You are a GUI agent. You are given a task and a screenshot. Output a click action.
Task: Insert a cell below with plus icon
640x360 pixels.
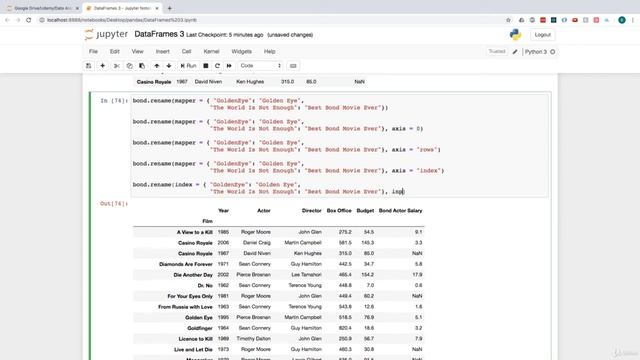(x=102, y=66)
